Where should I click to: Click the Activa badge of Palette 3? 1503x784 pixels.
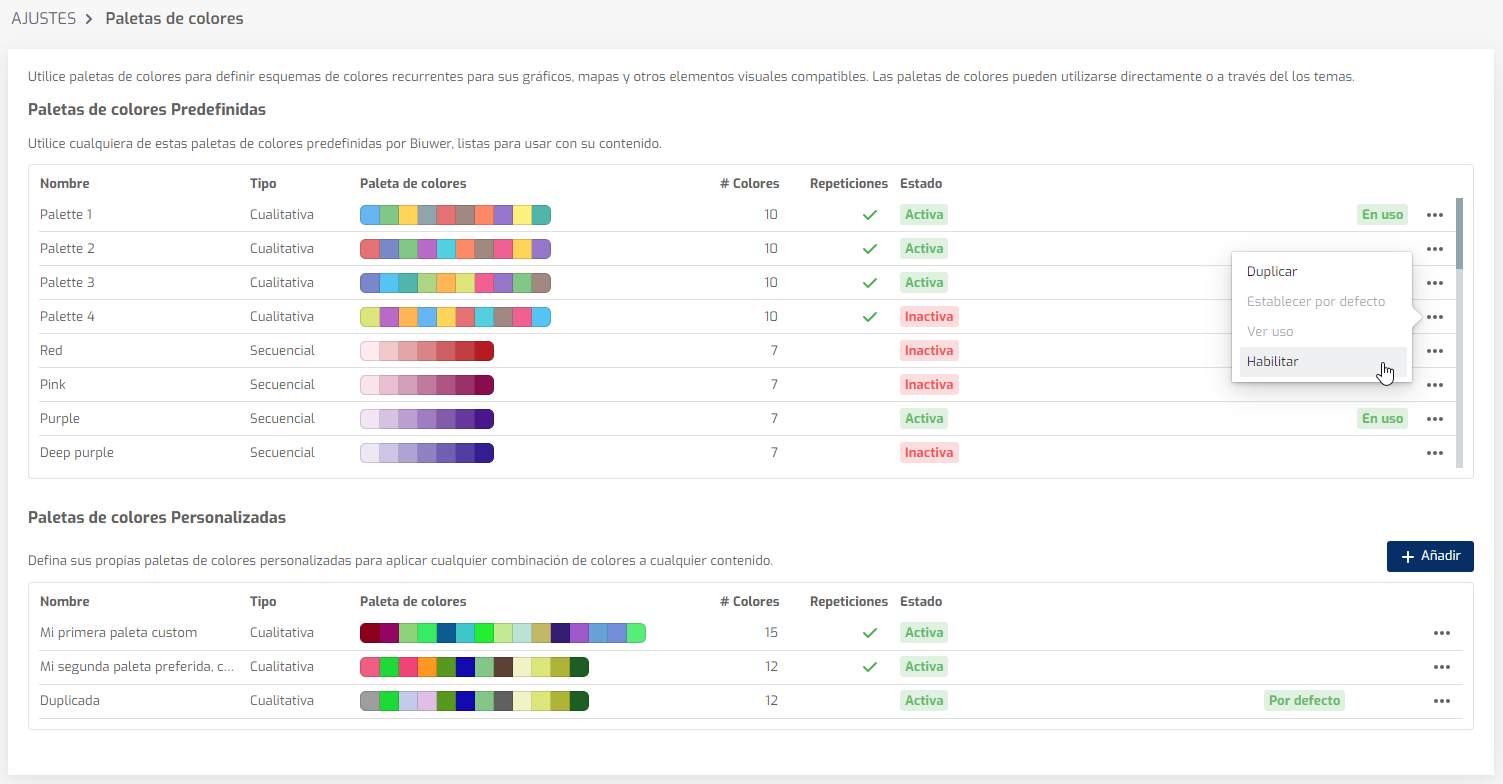click(x=924, y=283)
